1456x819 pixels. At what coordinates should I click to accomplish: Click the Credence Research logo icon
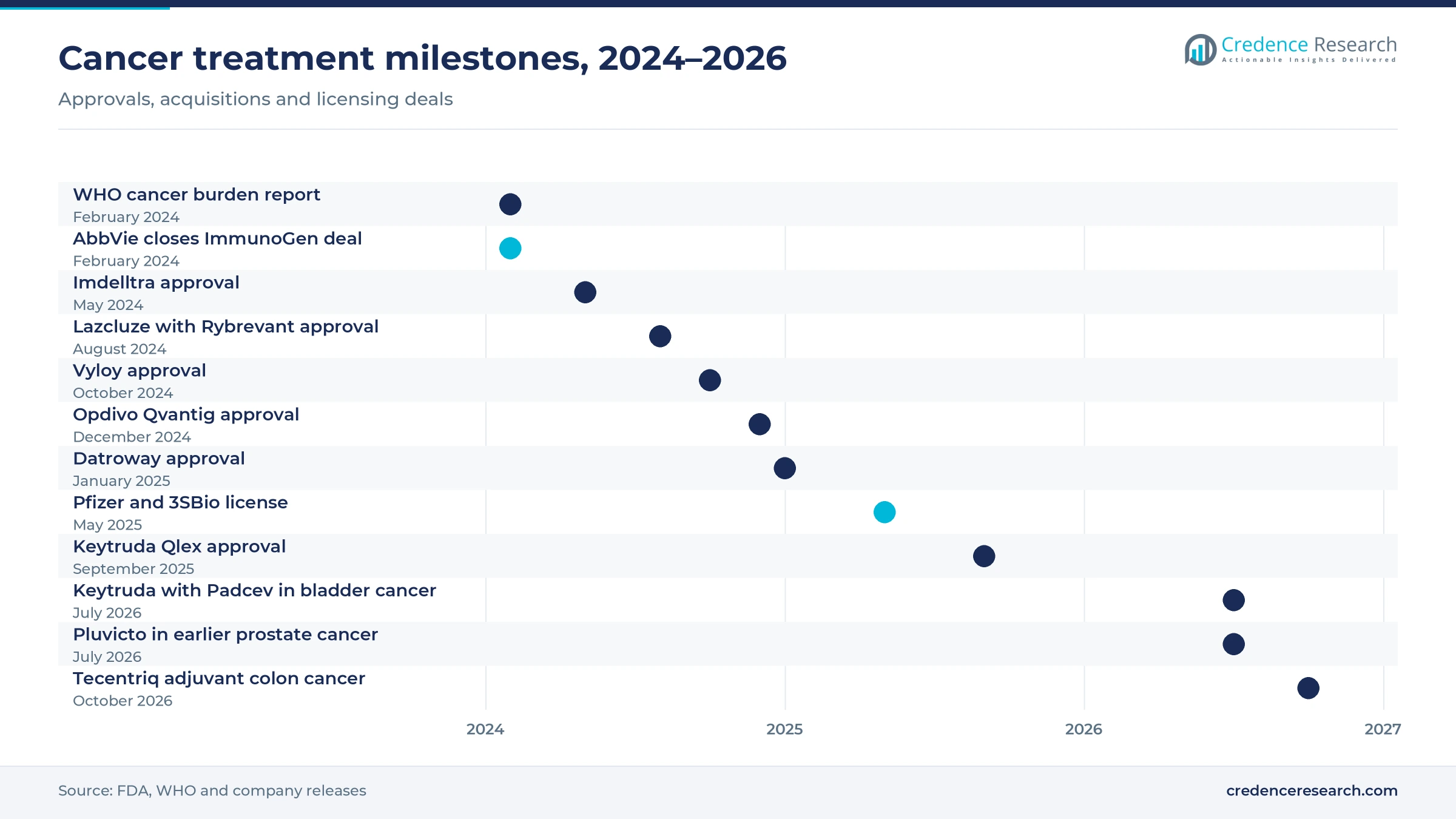[x=1200, y=50]
